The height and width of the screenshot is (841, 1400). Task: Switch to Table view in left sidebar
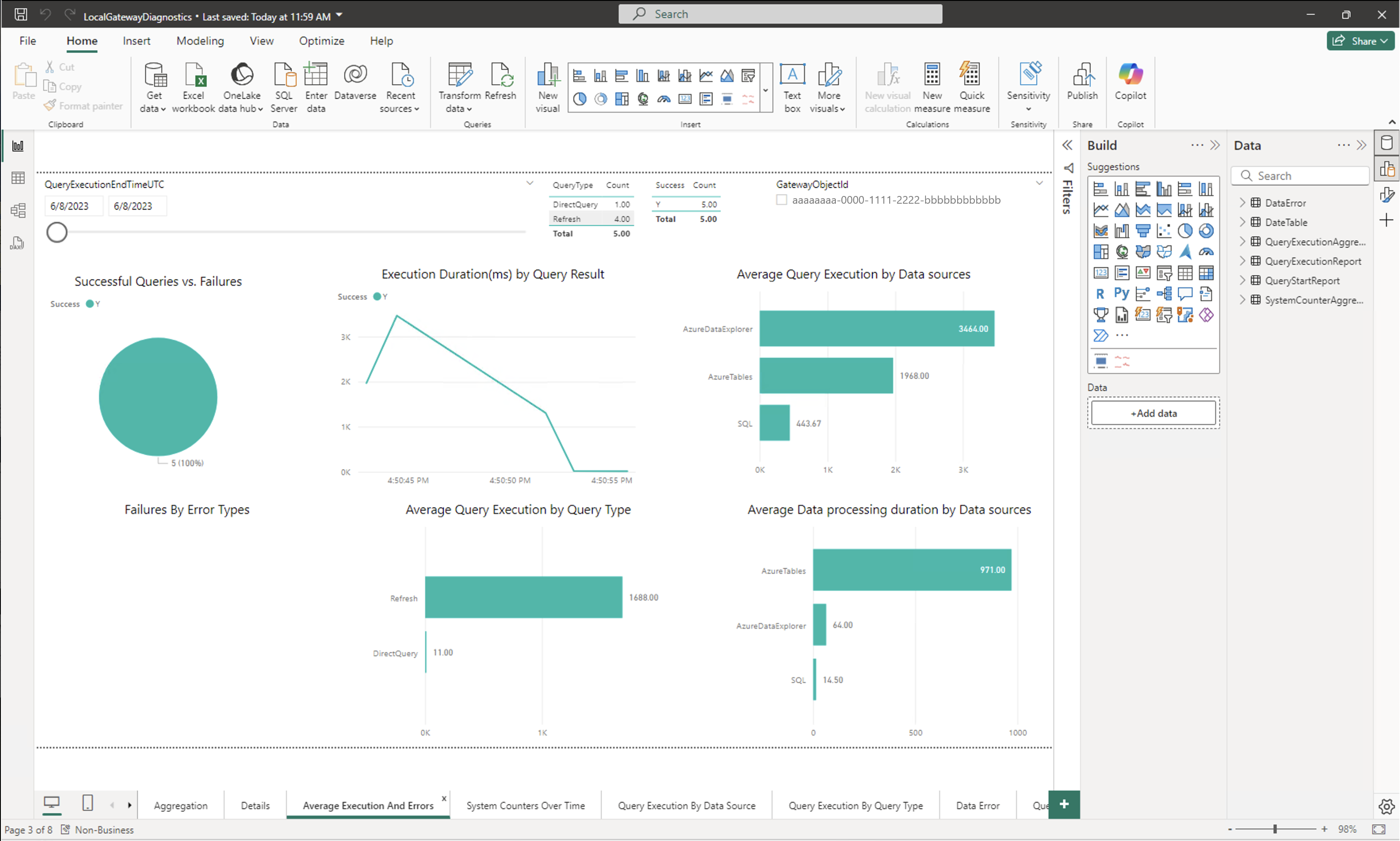18,178
